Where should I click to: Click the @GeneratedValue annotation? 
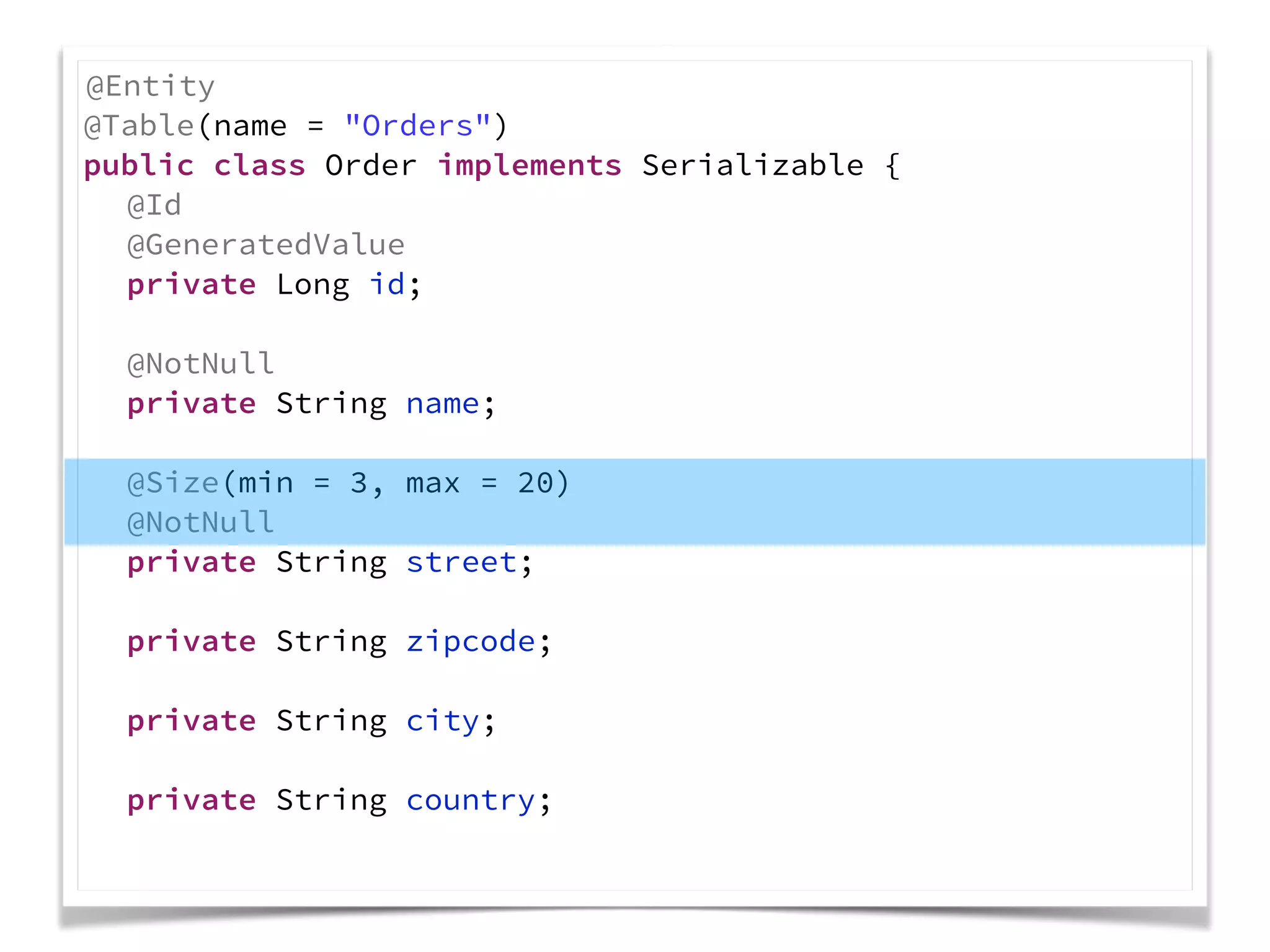point(266,245)
